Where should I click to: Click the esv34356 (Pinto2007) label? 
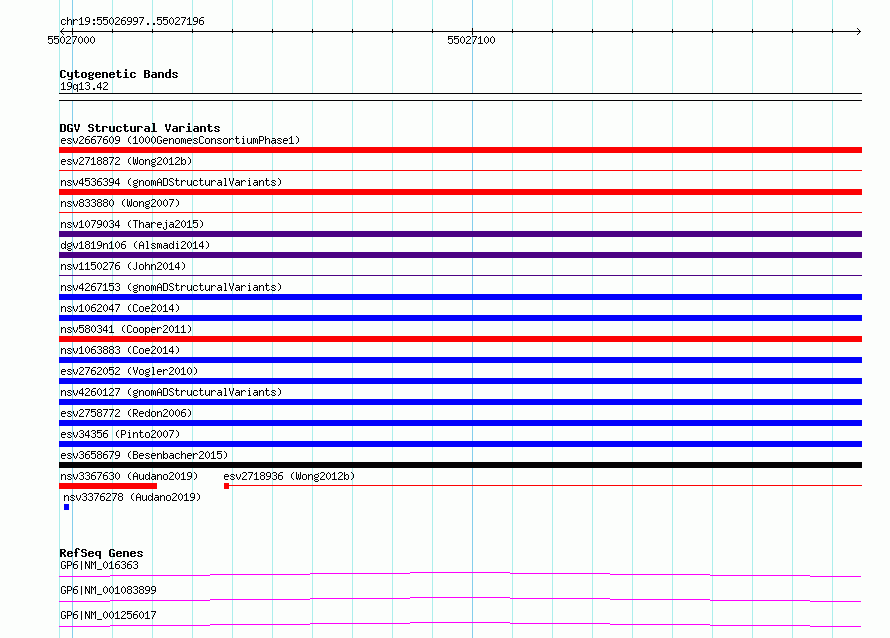point(120,434)
